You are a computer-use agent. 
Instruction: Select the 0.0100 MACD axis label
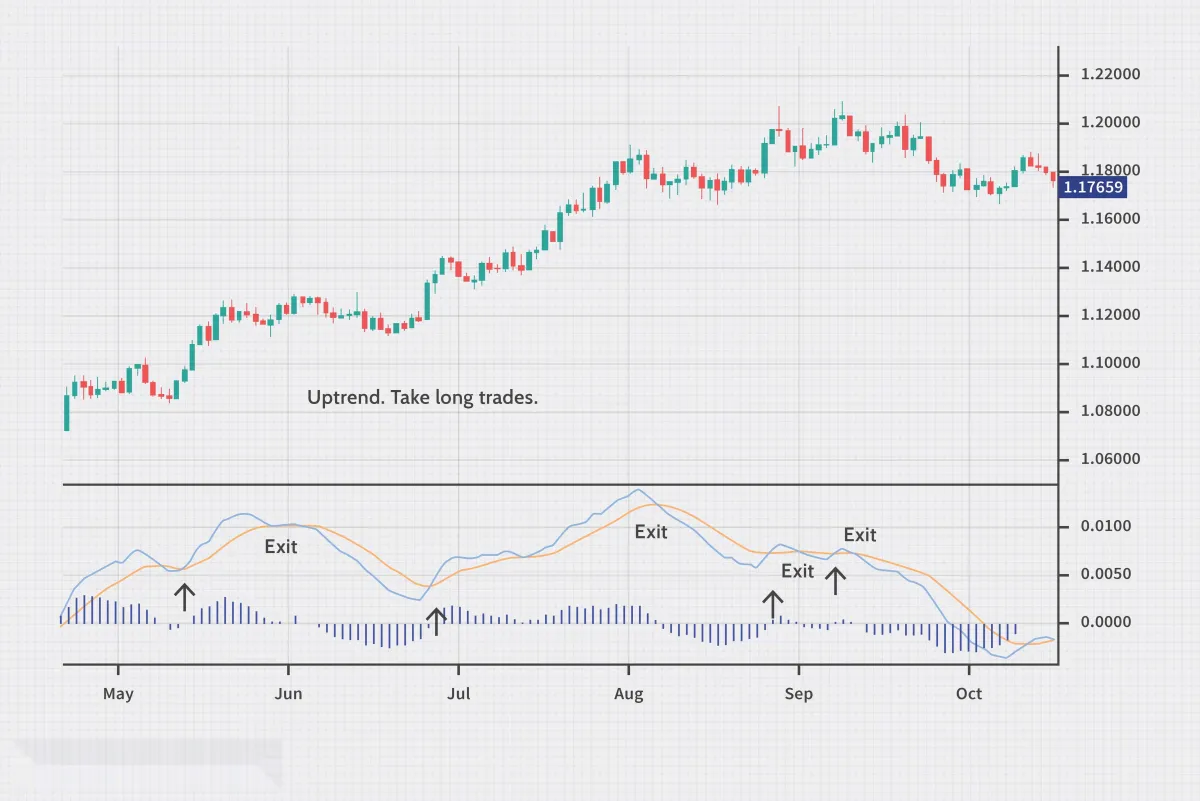1105,527
